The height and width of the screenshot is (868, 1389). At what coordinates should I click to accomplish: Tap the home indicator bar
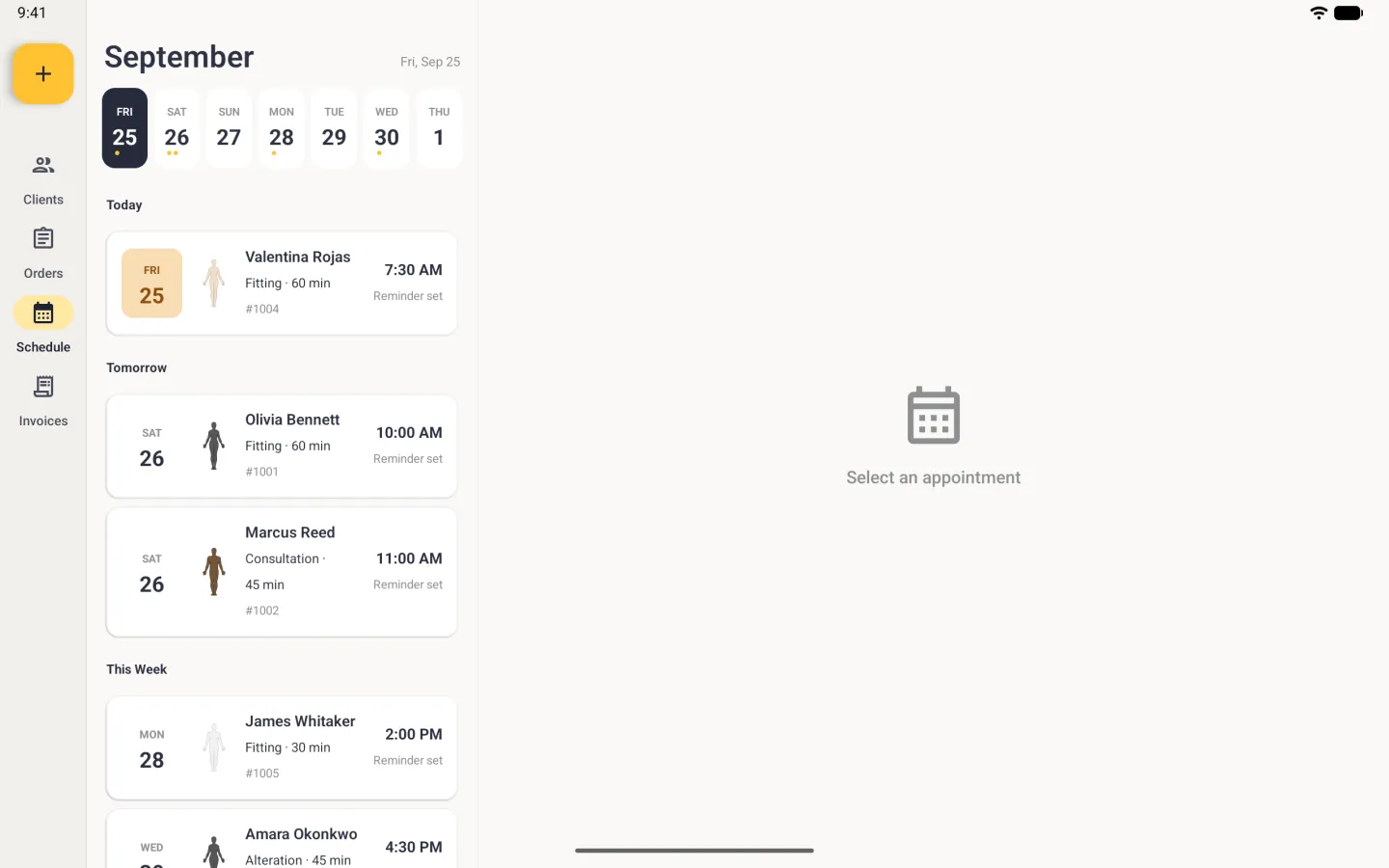click(x=694, y=851)
